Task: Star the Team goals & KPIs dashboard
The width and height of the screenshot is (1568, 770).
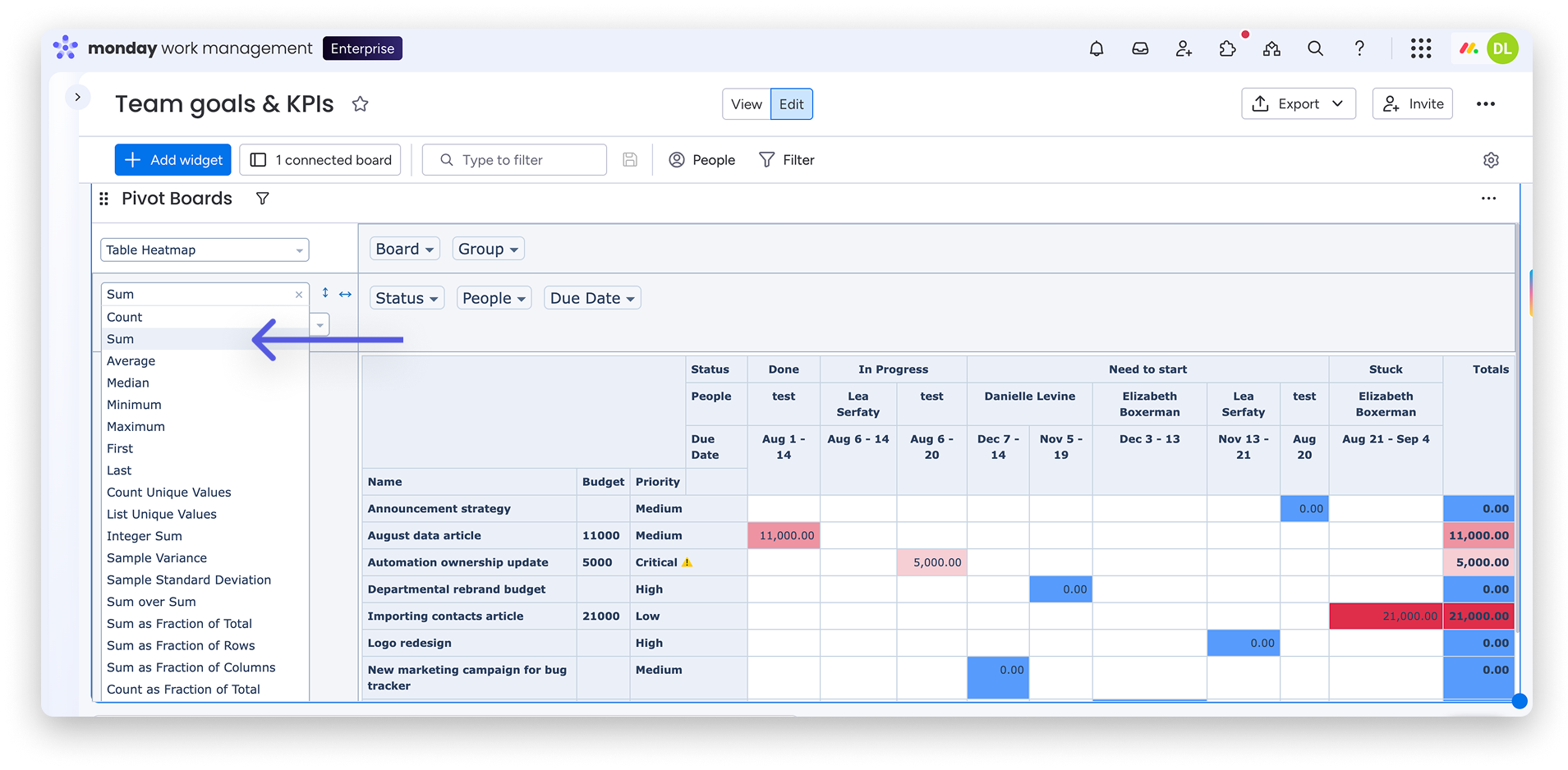Action: tap(360, 104)
